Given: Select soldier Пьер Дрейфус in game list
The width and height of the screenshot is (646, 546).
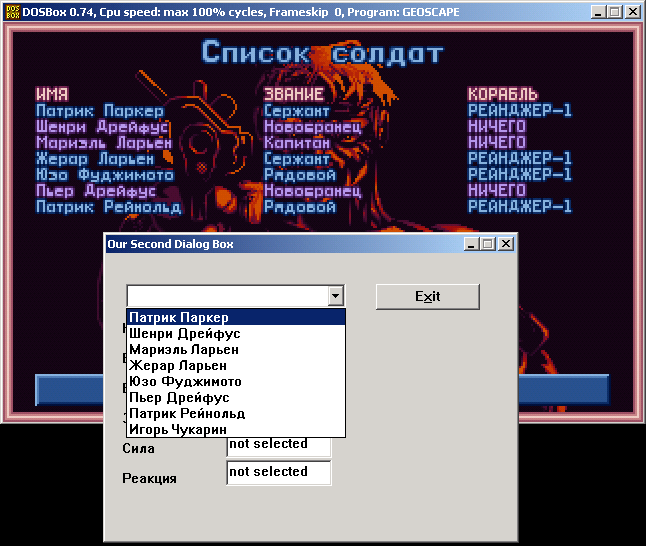Looking at the screenshot, I should (96, 191).
